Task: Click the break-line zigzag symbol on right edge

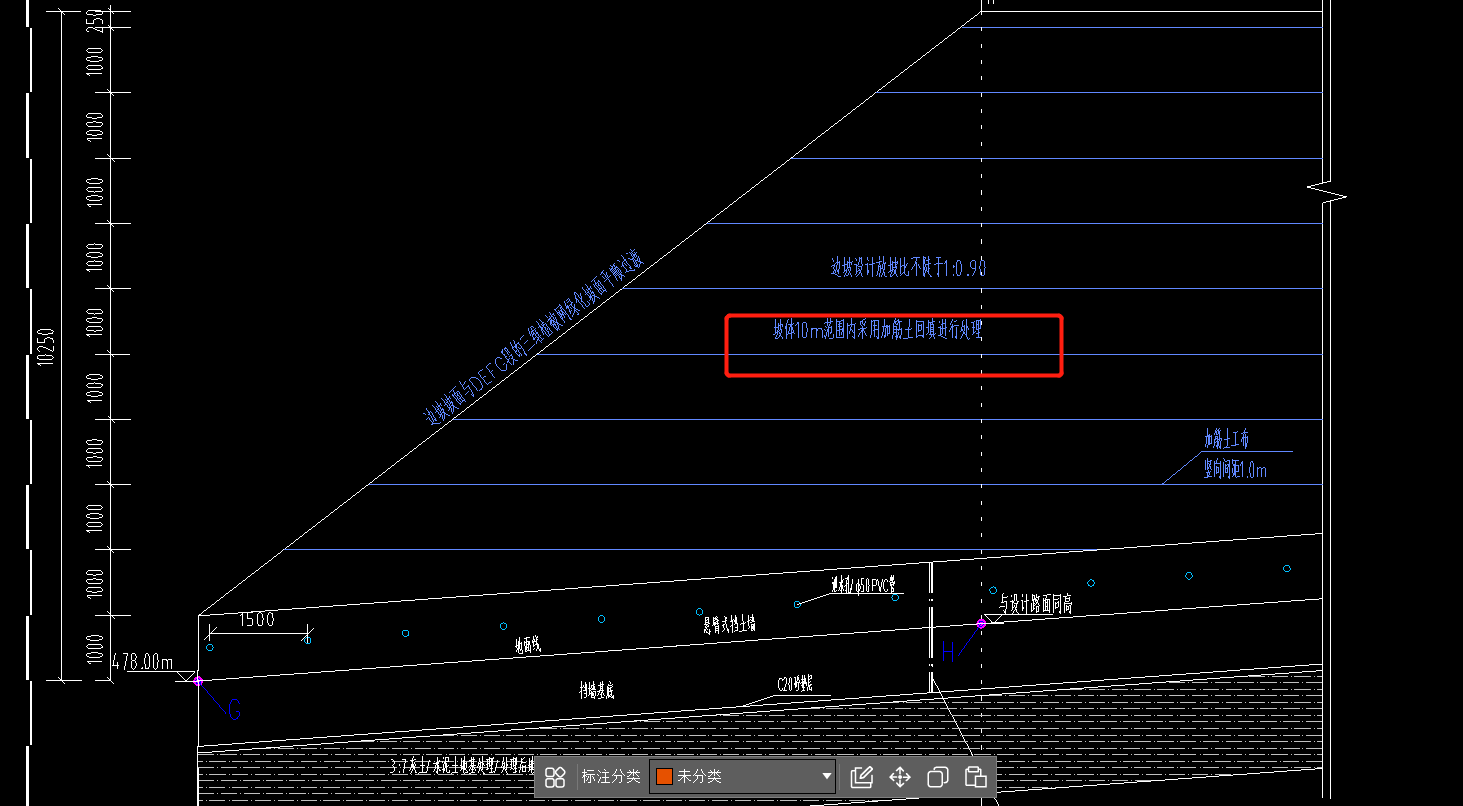Action: (1326, 190)
